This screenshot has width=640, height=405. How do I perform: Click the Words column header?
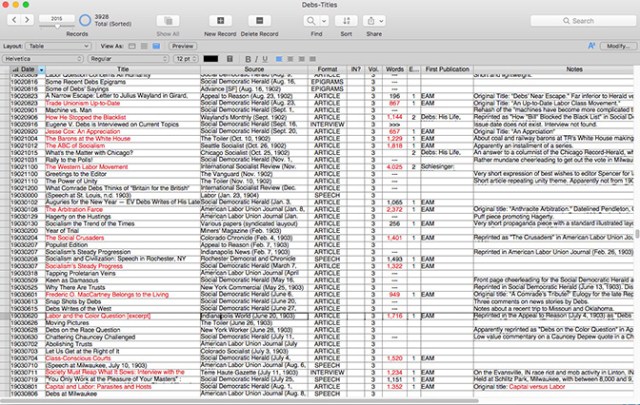[x=394, y=69]
